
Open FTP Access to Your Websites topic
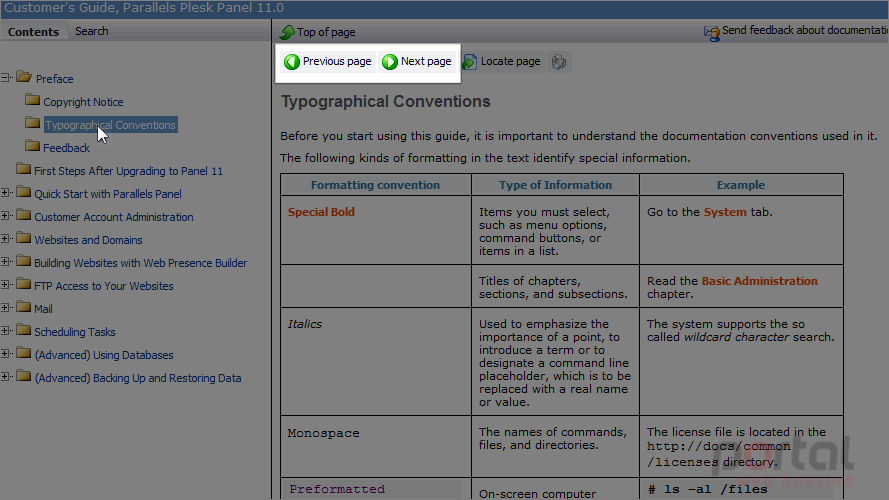(104, 286)
